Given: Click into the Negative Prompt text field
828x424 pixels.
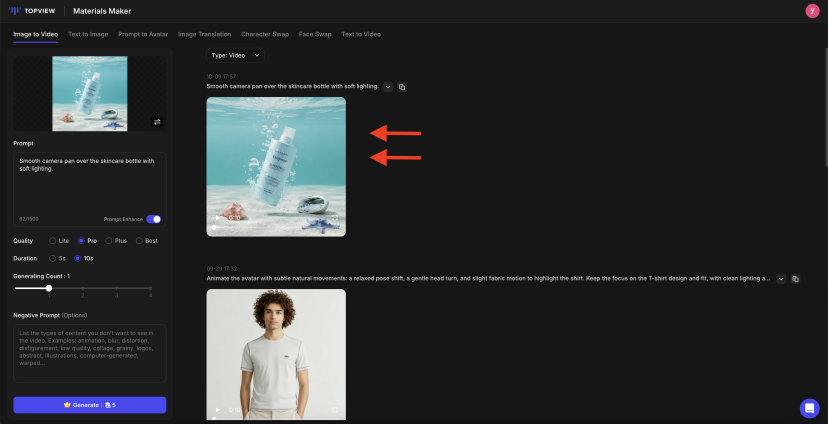Looking at the screenshot, I should click(89, 352).
